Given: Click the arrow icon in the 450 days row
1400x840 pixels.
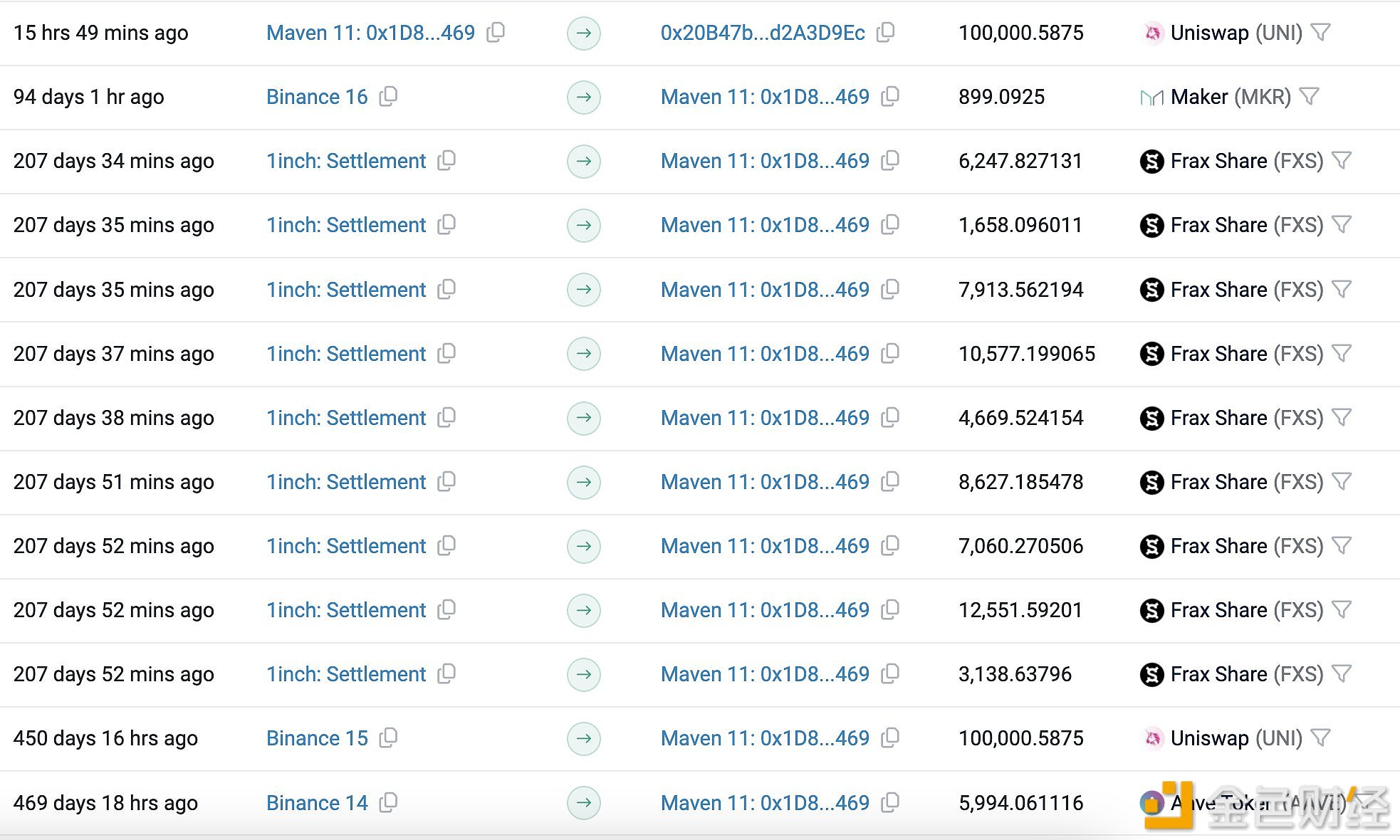Looking at the screenshot, I should pyautogui.click(x=583, y=738).
